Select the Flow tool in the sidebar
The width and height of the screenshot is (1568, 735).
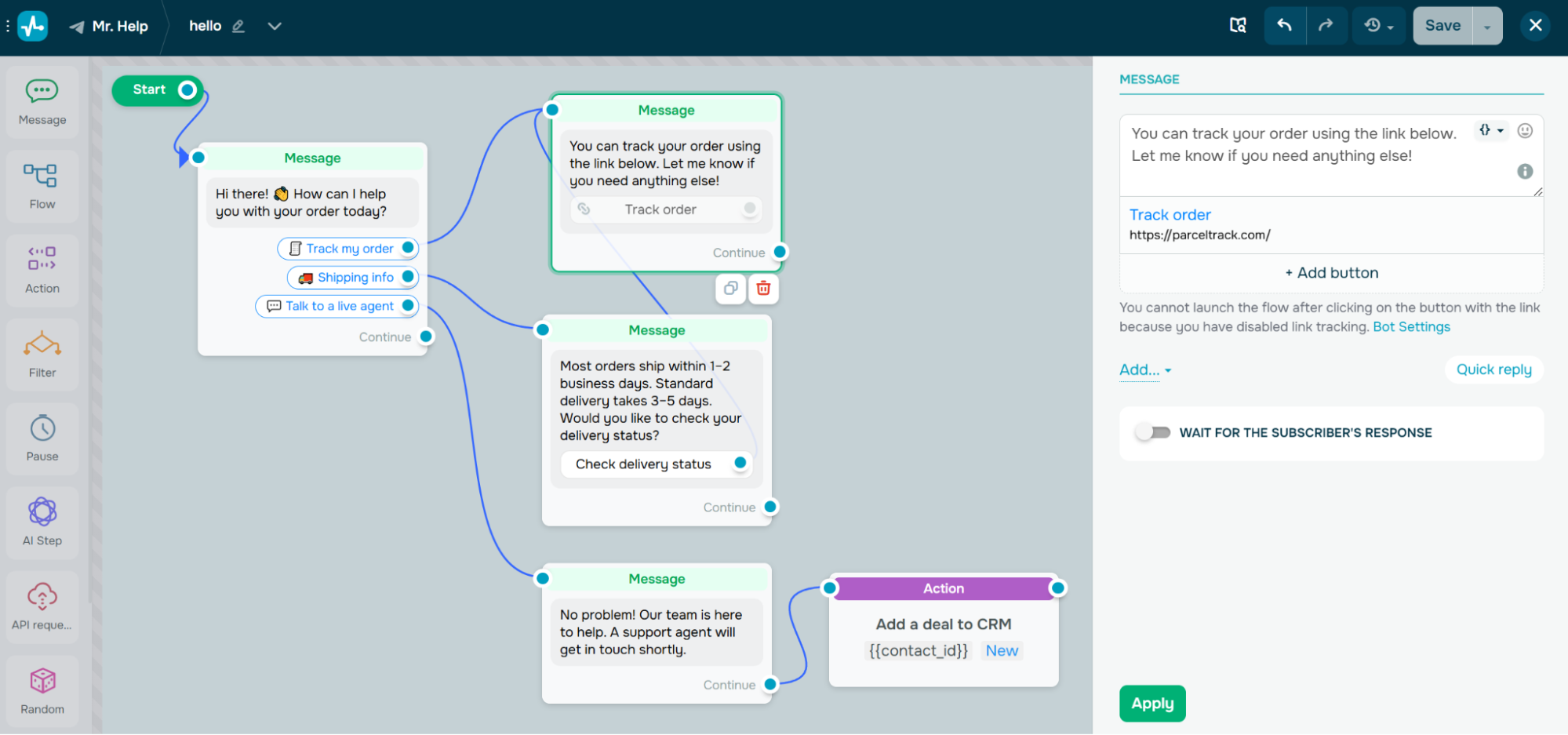tap(42, 186)
